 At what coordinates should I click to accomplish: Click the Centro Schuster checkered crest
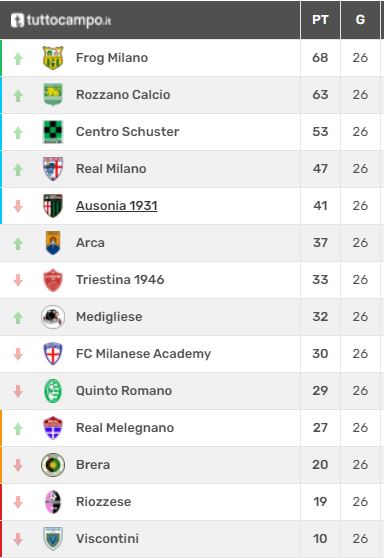53,132
